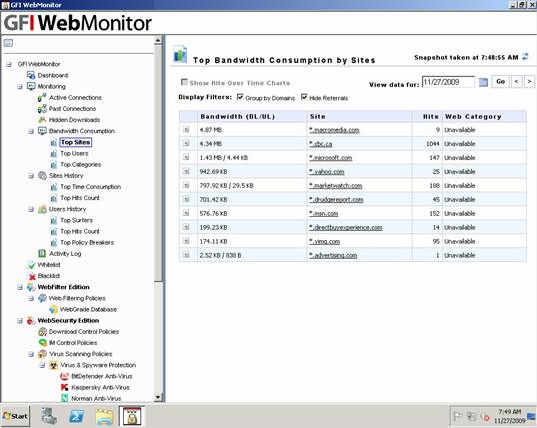Click the Download Control Policies icon
The image size is (537, 428).
coord(42,332)
